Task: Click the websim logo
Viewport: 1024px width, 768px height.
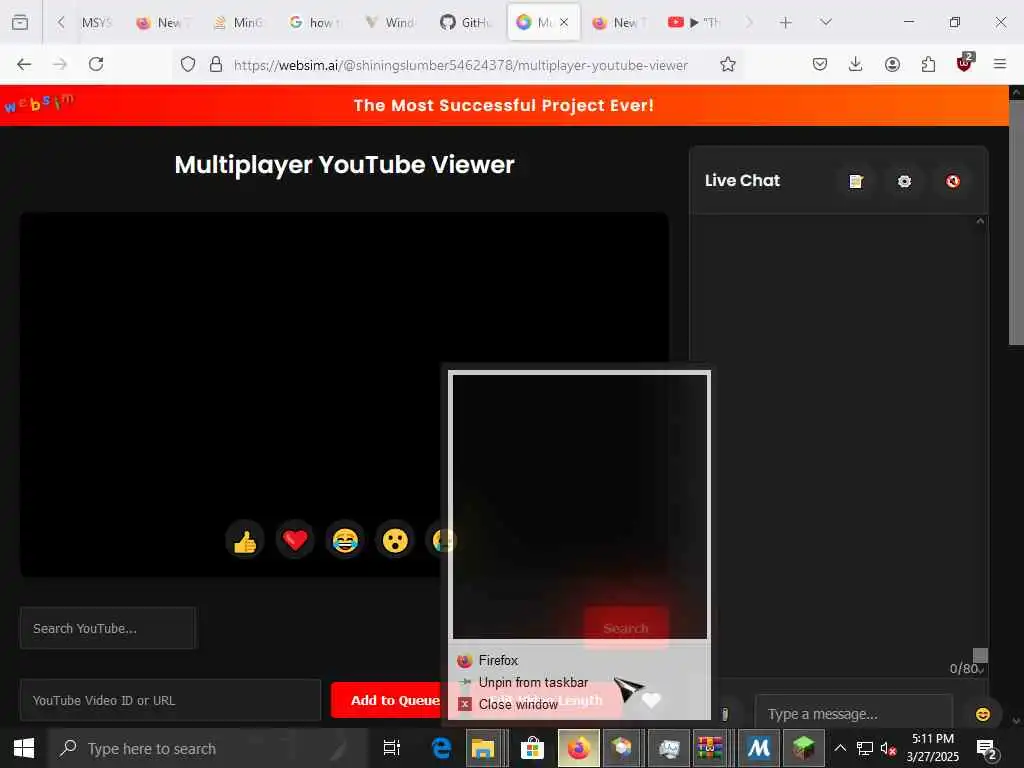Action: pos(40,103)
